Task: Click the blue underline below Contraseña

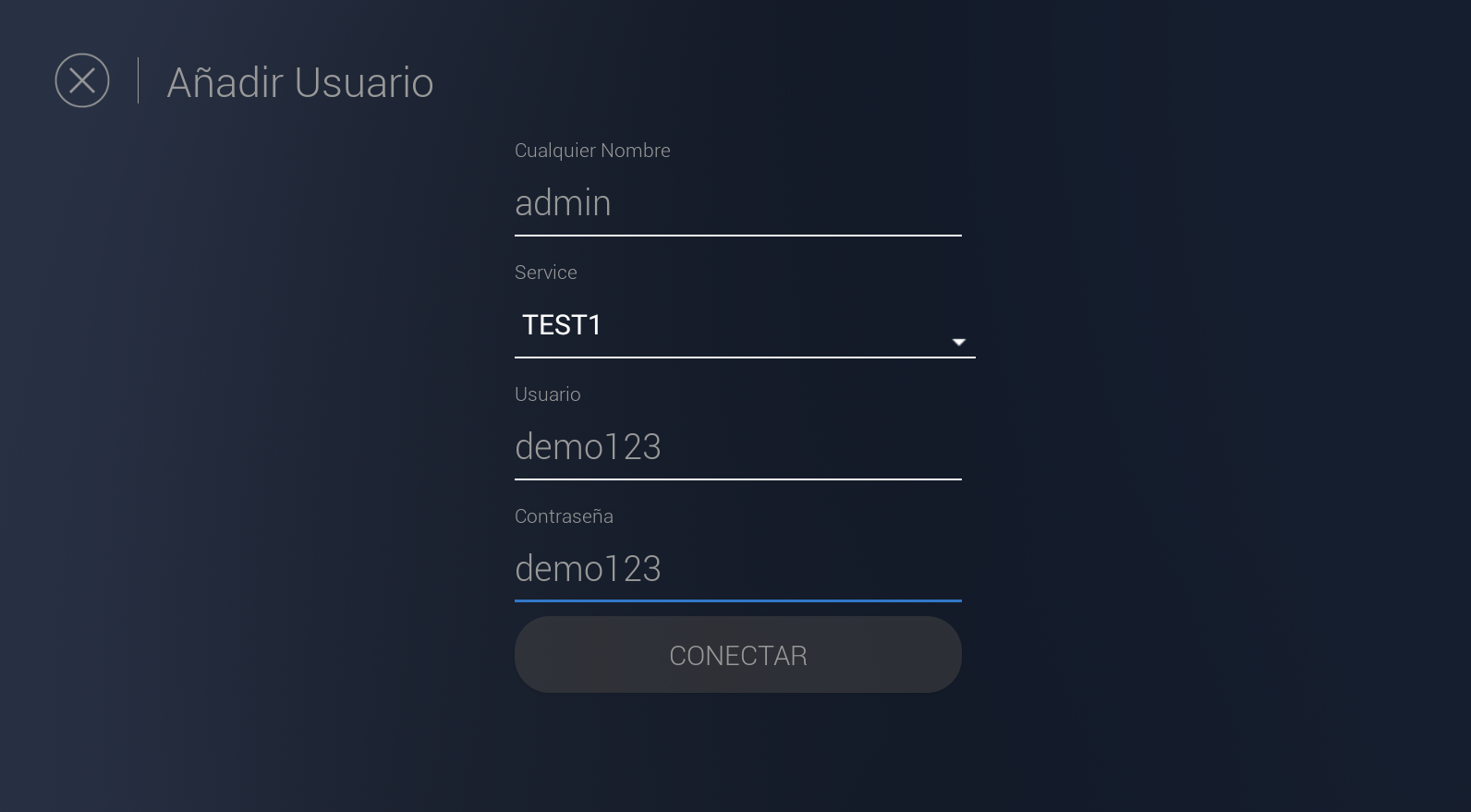Action: [x=737, y=600]
